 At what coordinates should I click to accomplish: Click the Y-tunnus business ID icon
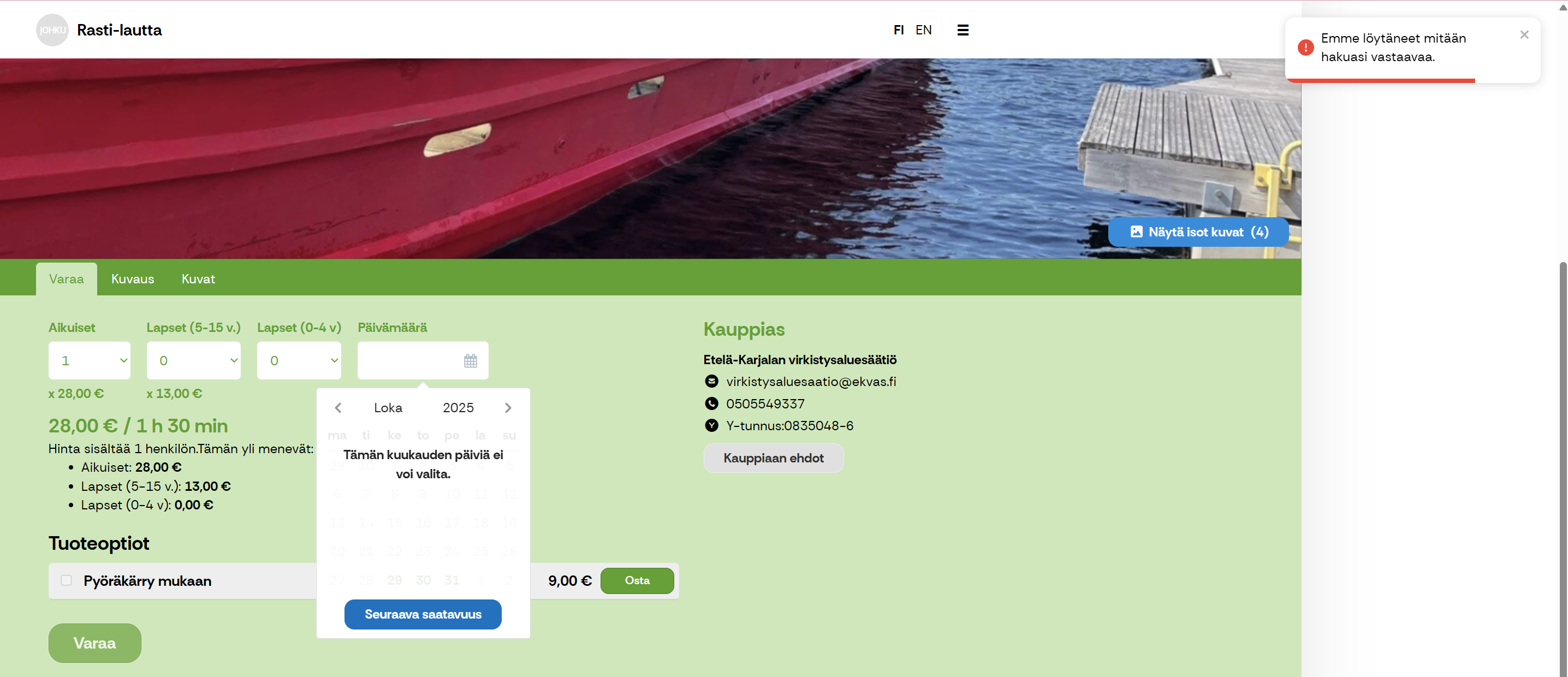pos(711,425)
